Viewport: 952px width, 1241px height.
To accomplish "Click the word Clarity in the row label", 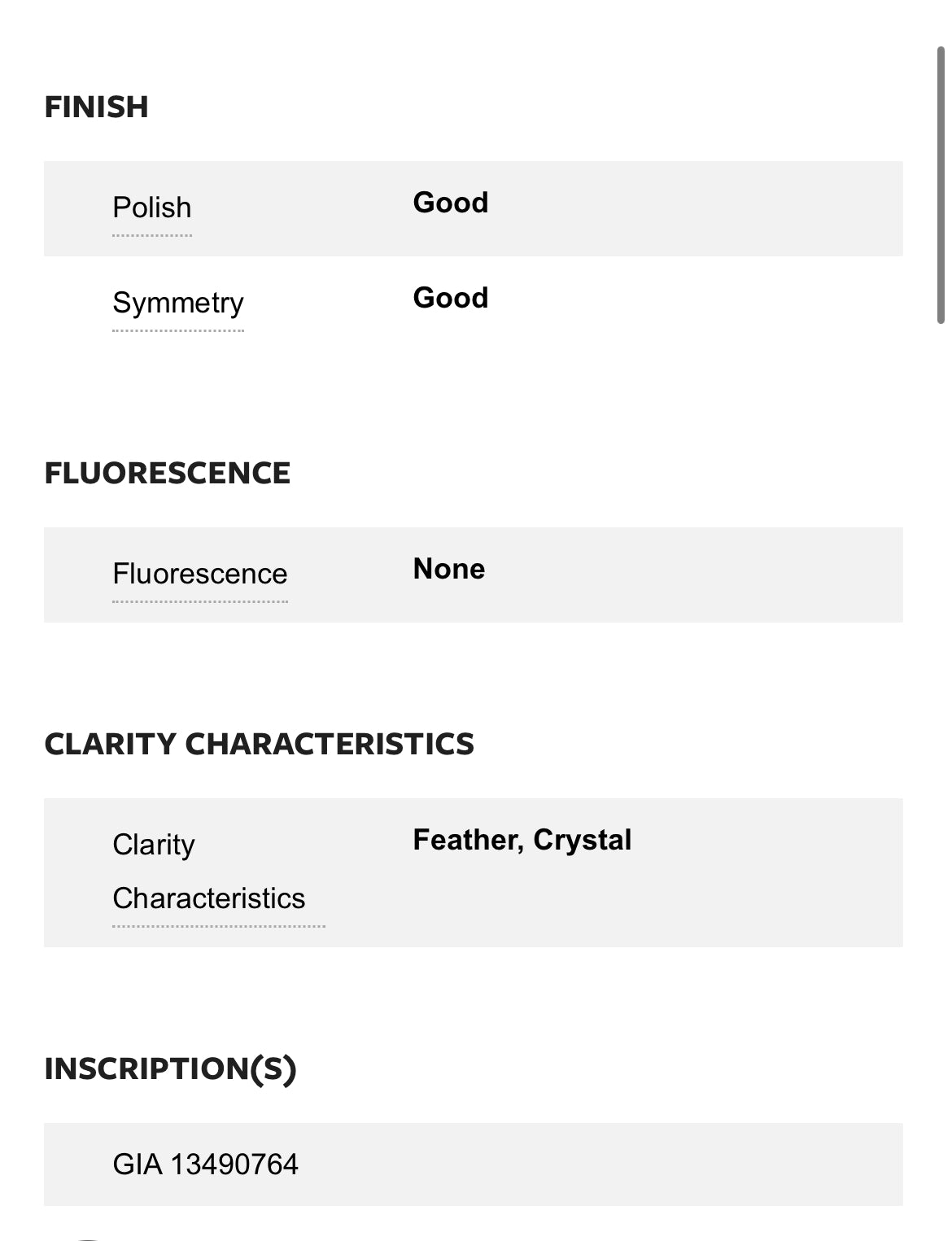I will coord(154,845).
